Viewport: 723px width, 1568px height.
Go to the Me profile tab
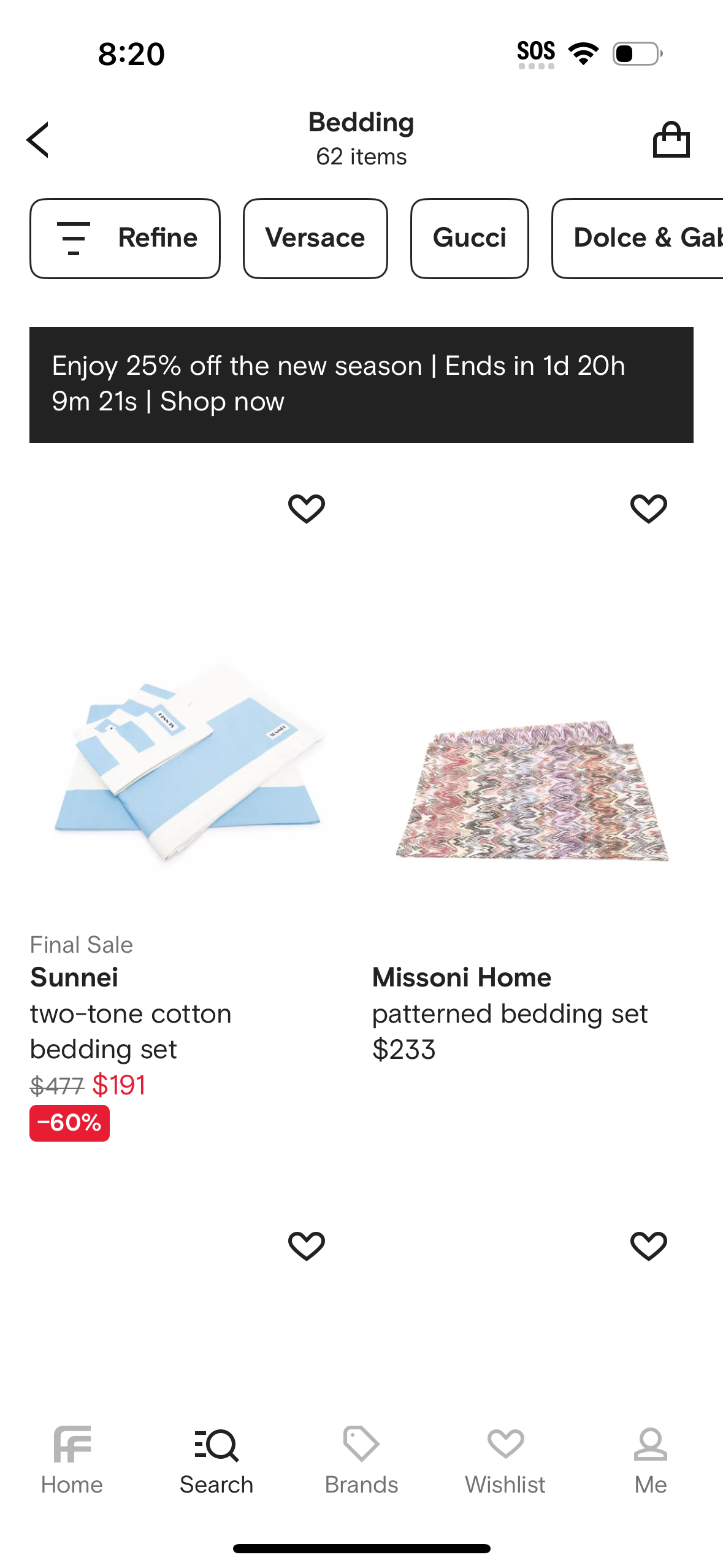point(650,1460)
